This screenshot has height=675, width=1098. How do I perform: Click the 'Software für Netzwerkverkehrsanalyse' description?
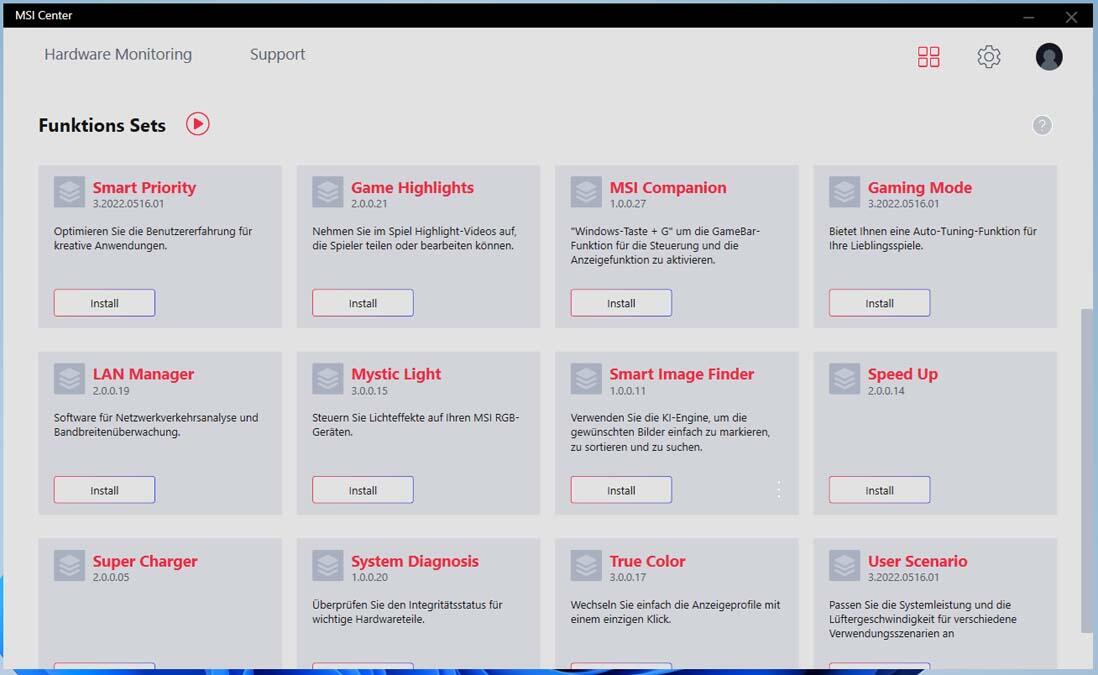coord(156,425)
